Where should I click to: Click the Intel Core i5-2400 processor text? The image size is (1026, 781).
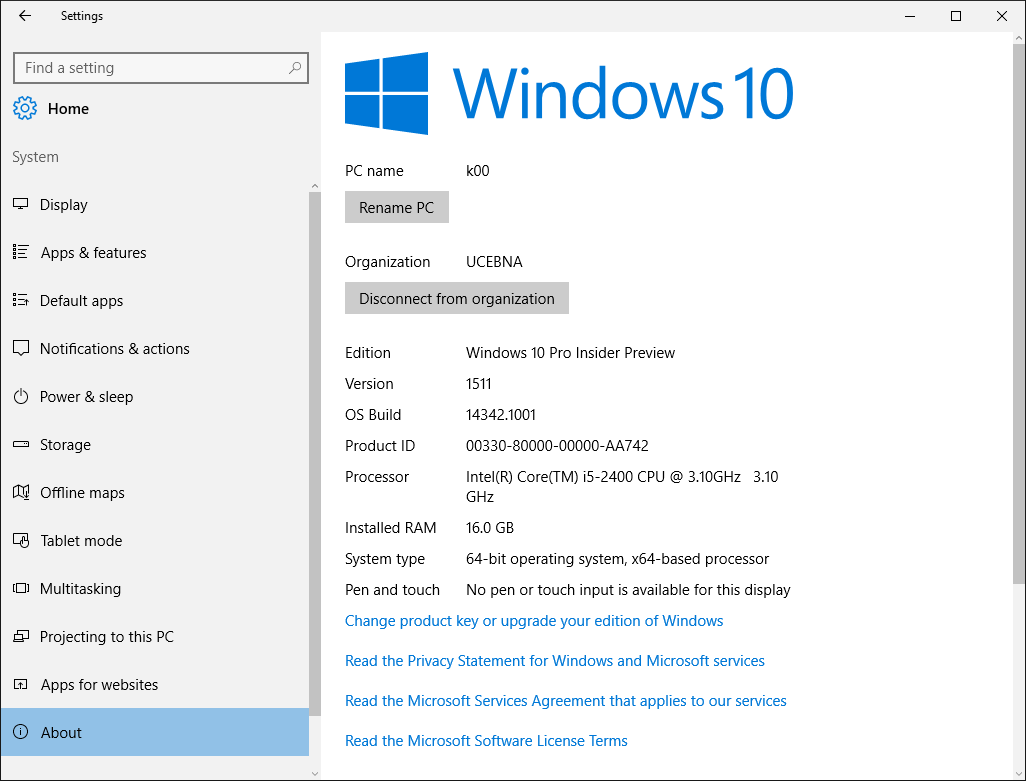(x=622, y=486)
